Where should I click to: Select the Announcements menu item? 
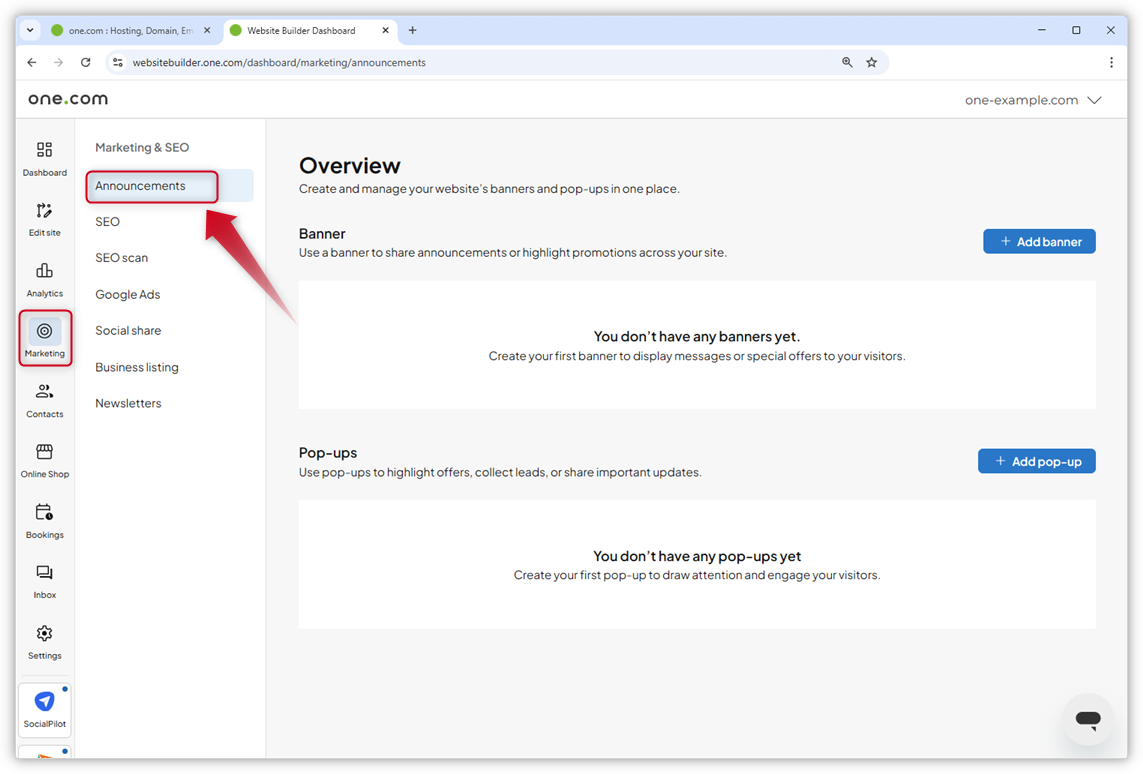coord(140,185)
